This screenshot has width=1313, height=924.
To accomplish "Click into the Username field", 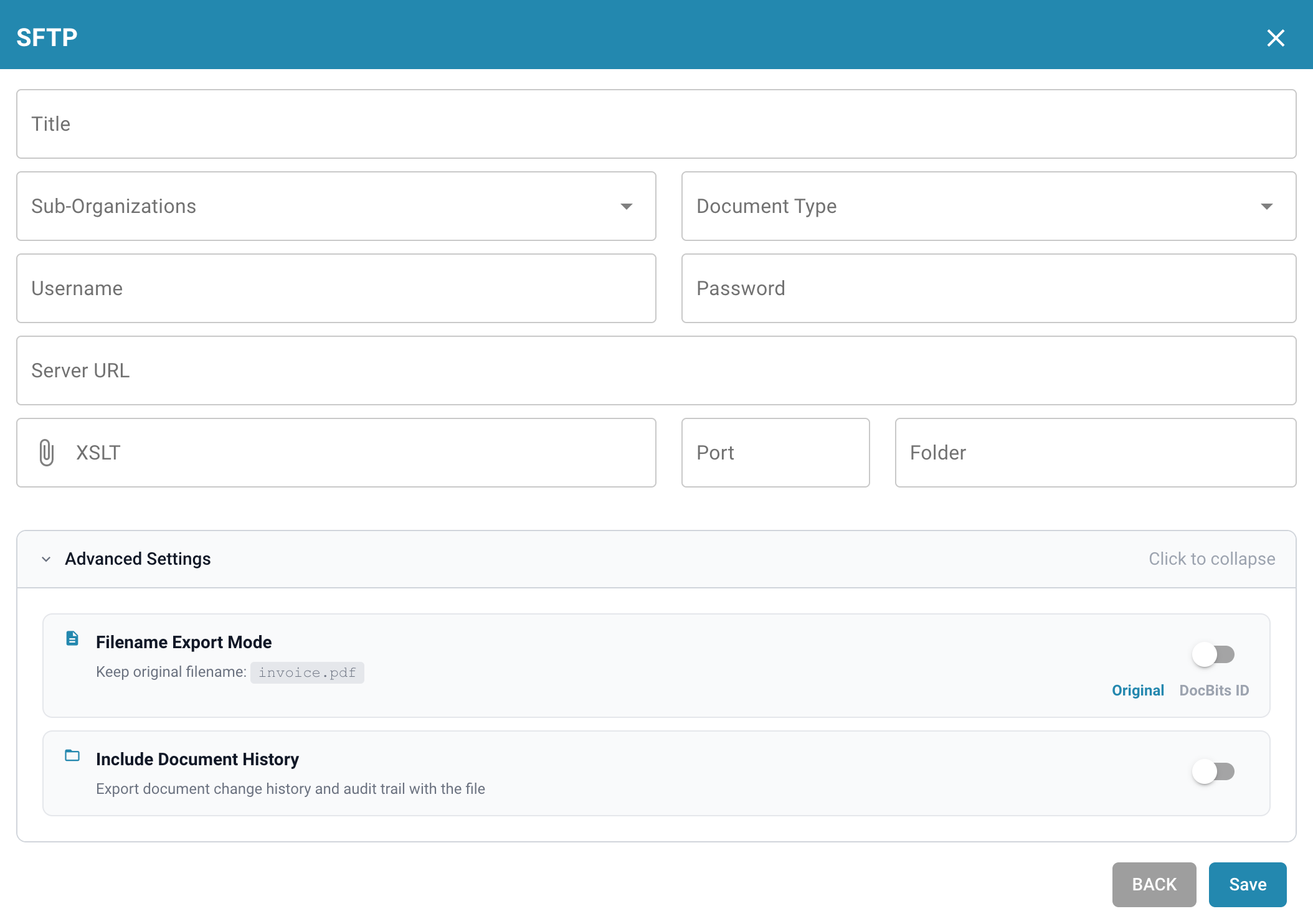I will click(x=336, y=288).
